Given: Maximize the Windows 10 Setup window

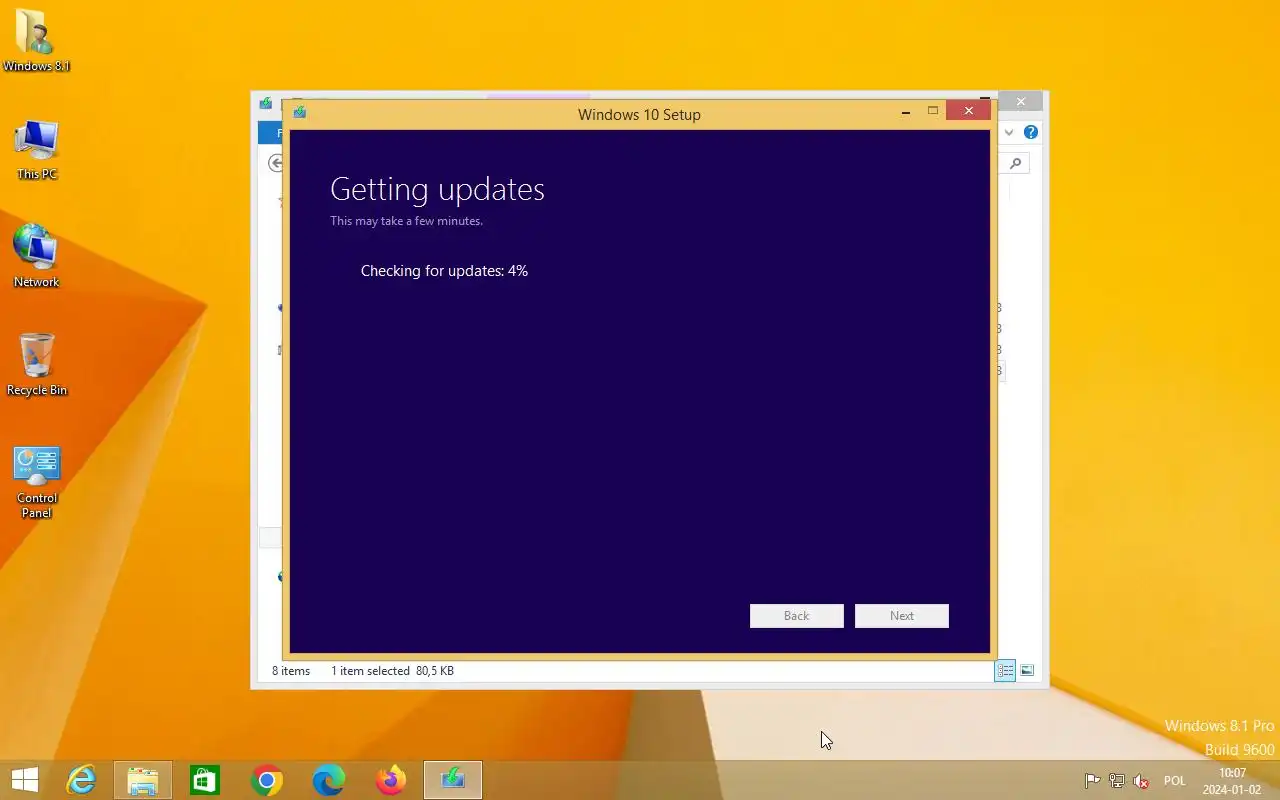Looking at the screenshot, I should coord(933,111).
